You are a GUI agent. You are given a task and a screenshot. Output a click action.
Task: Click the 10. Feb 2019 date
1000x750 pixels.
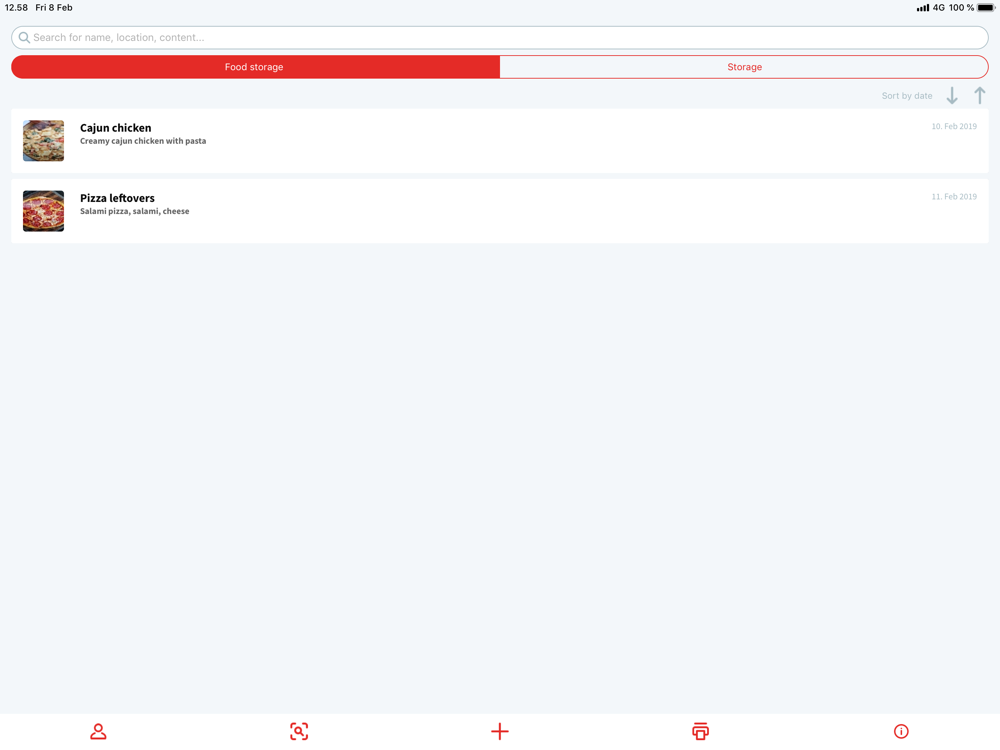[954, 126]
